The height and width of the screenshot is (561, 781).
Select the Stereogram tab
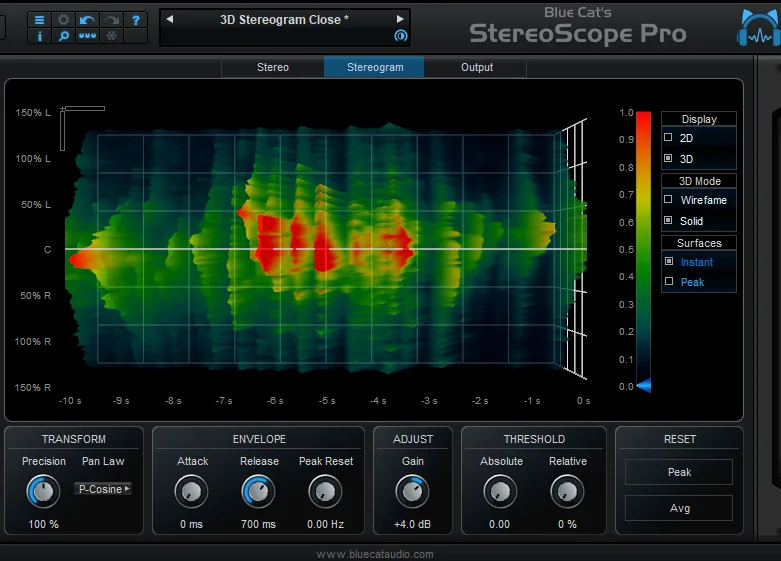[x=375, y=67]
